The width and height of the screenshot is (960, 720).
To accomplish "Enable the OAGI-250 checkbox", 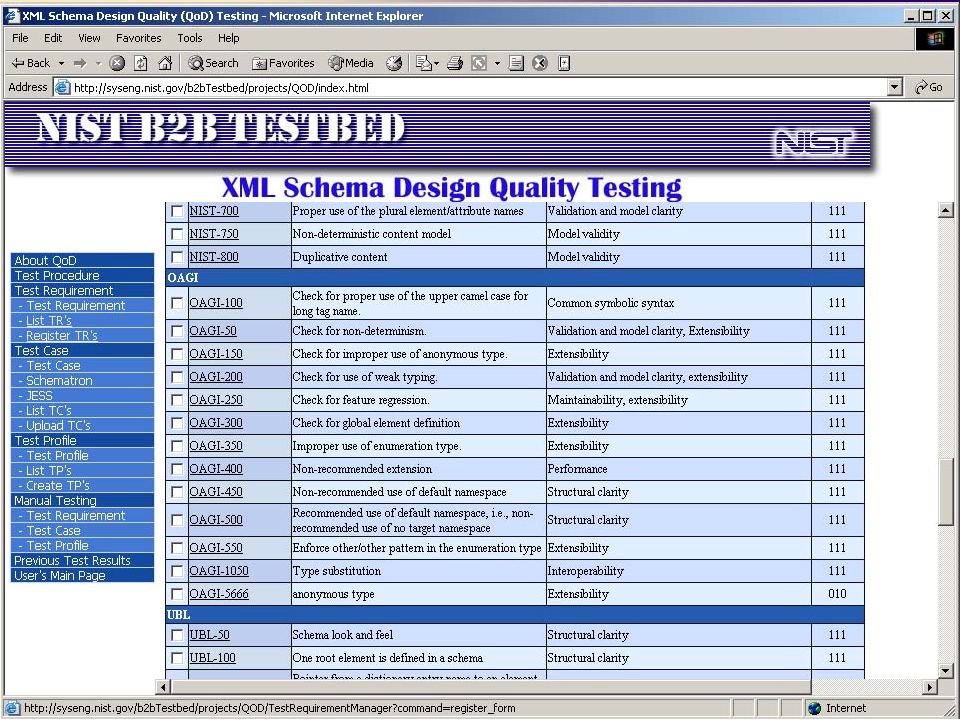I will click(x=177, y=400).
